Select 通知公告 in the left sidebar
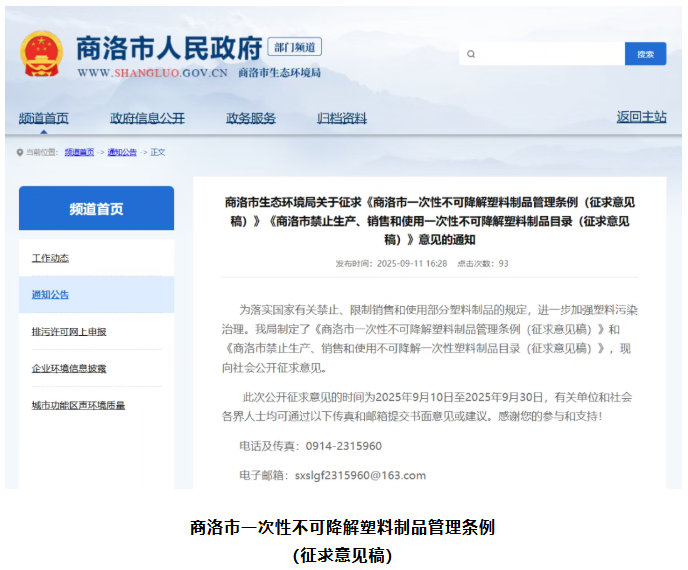The height and width of the screenshot is (570, 688). click(x=50, y=295)
